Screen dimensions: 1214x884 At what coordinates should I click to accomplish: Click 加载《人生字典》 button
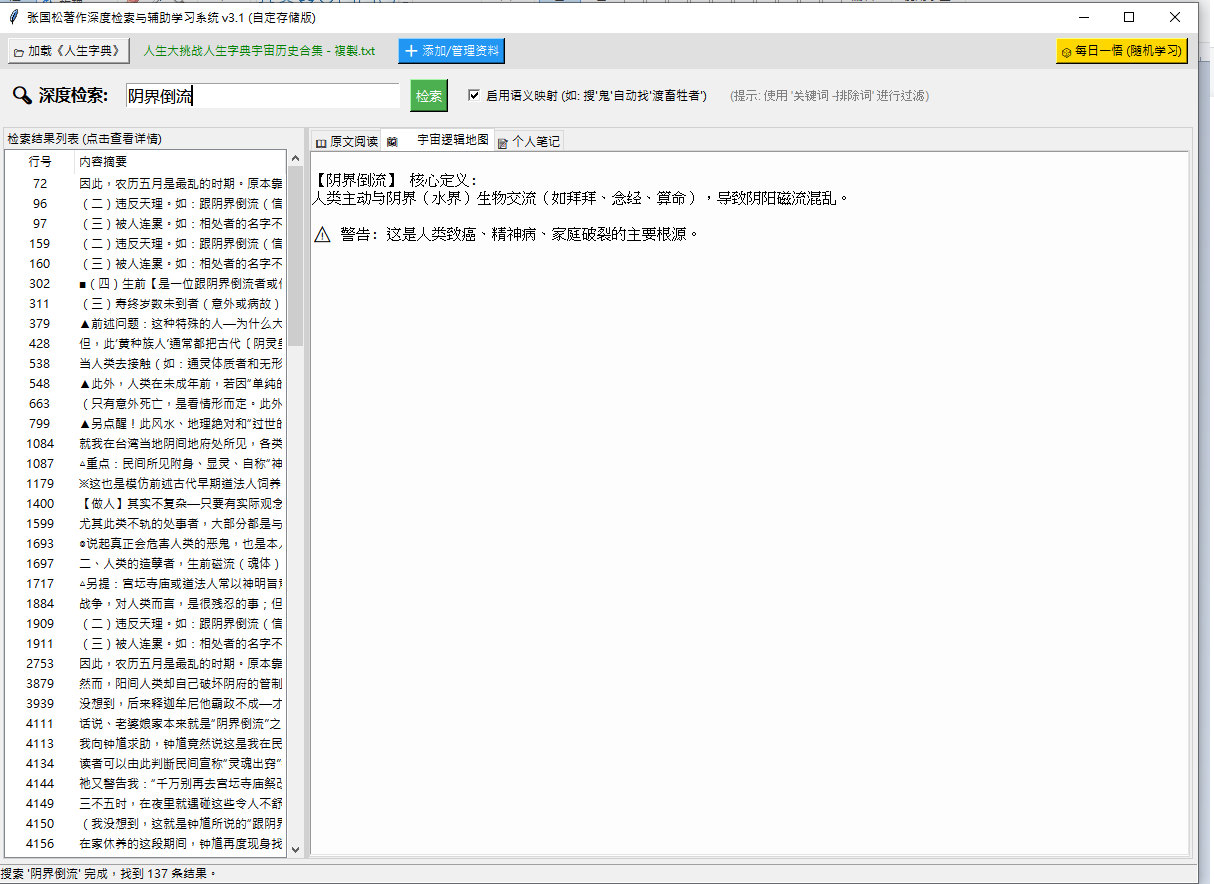(70, 51)
